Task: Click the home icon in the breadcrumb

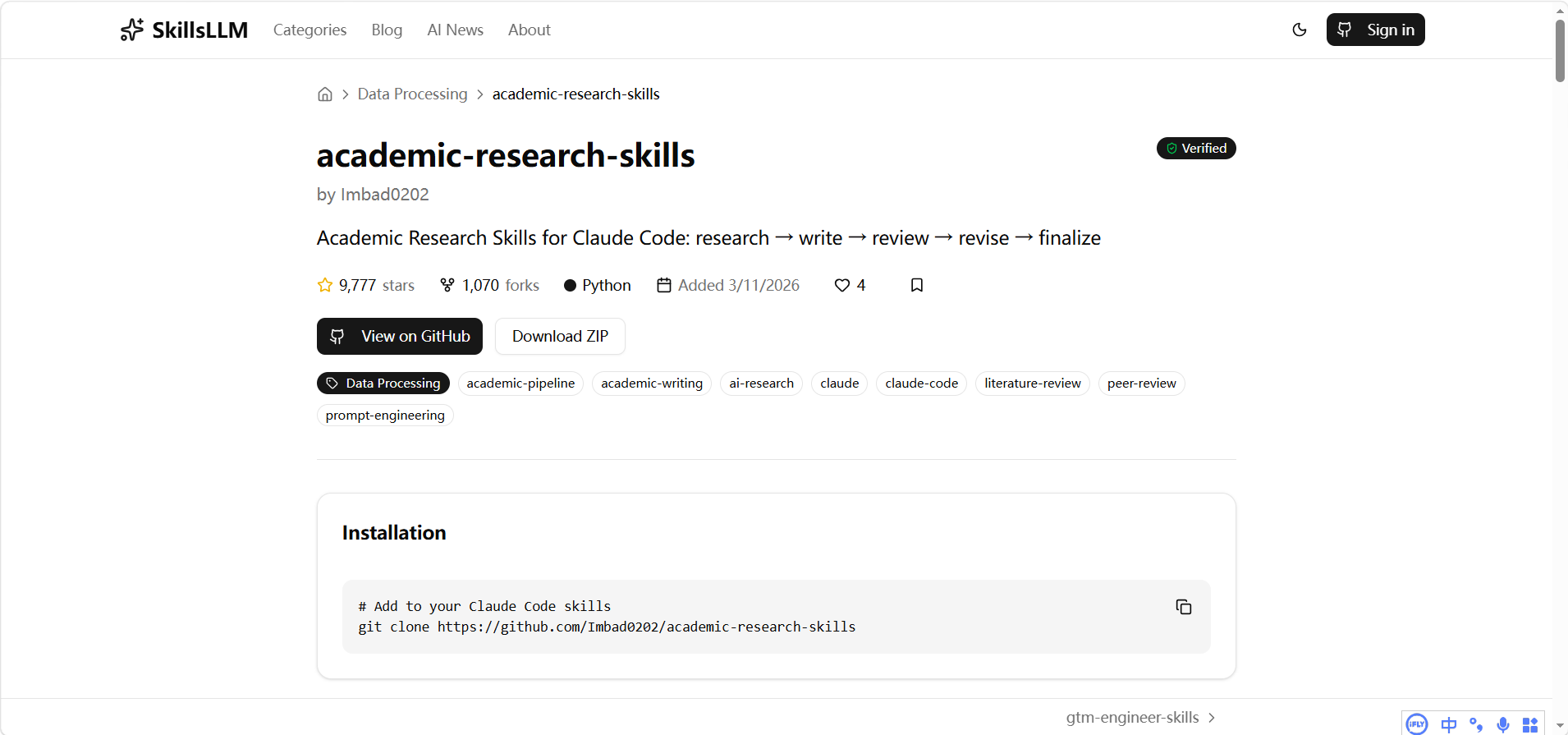Action: pyautogui.click(x=325, y=94)
